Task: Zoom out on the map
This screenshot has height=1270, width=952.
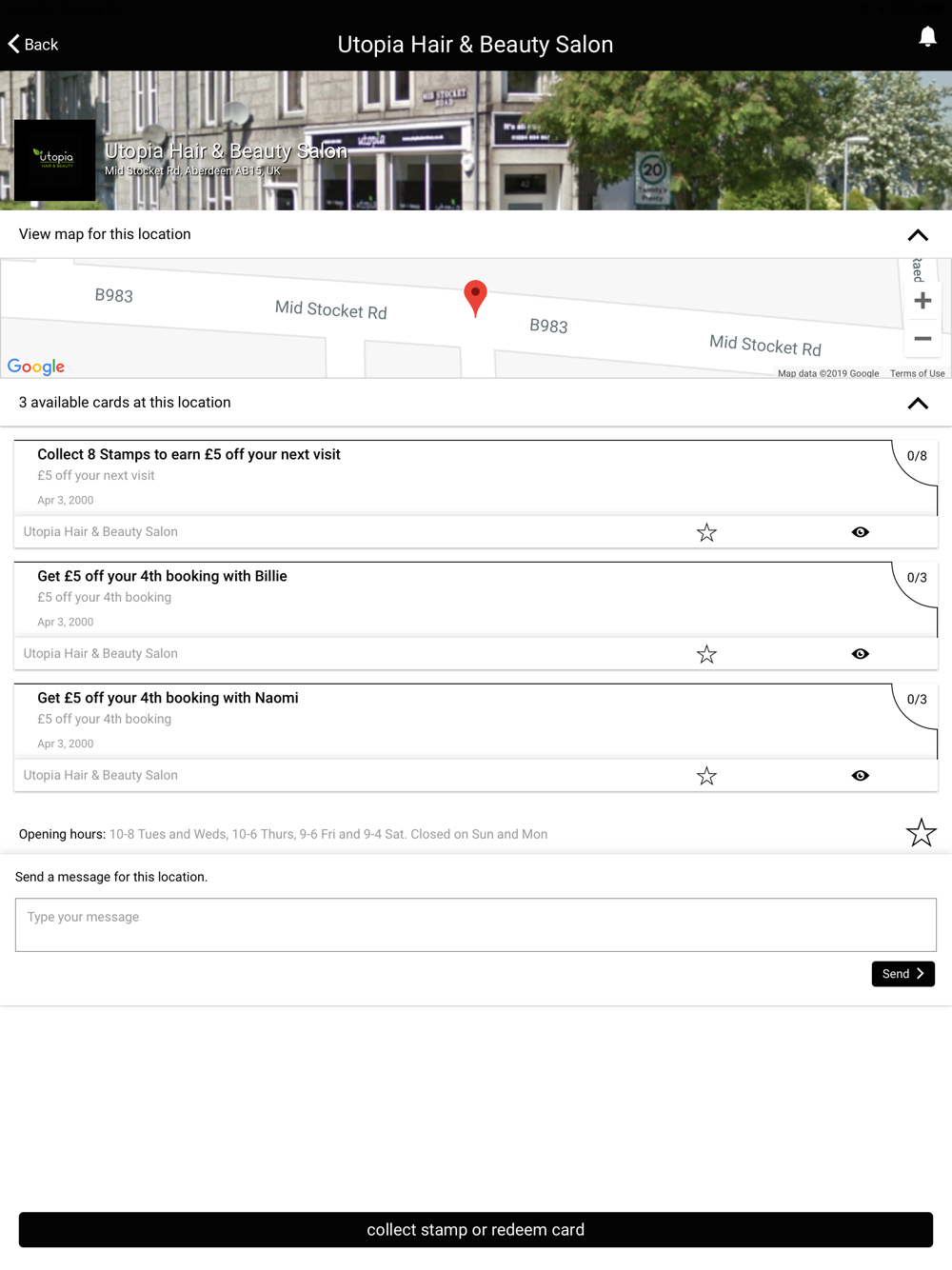Action: click(922, 338)
